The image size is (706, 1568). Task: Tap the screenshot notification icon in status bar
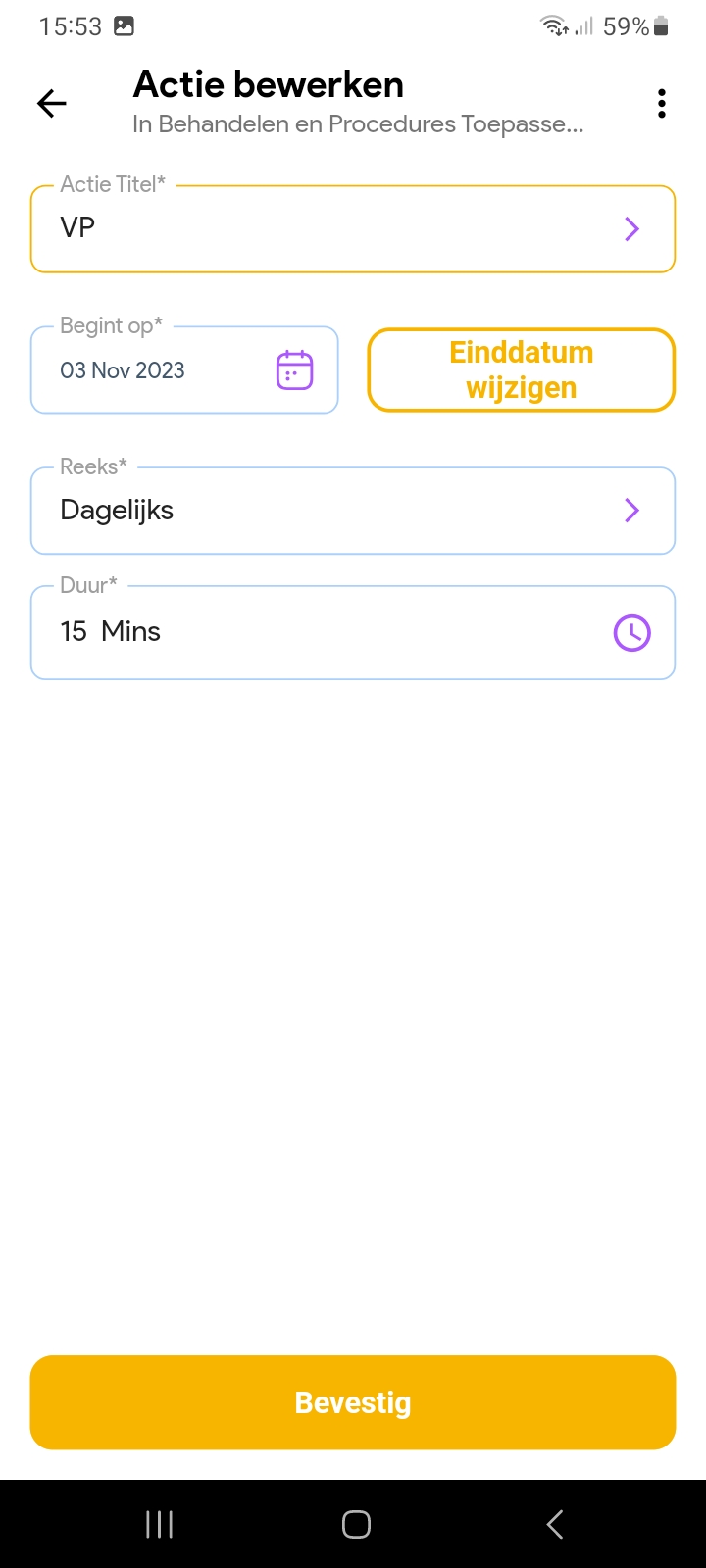click(125, 26)
